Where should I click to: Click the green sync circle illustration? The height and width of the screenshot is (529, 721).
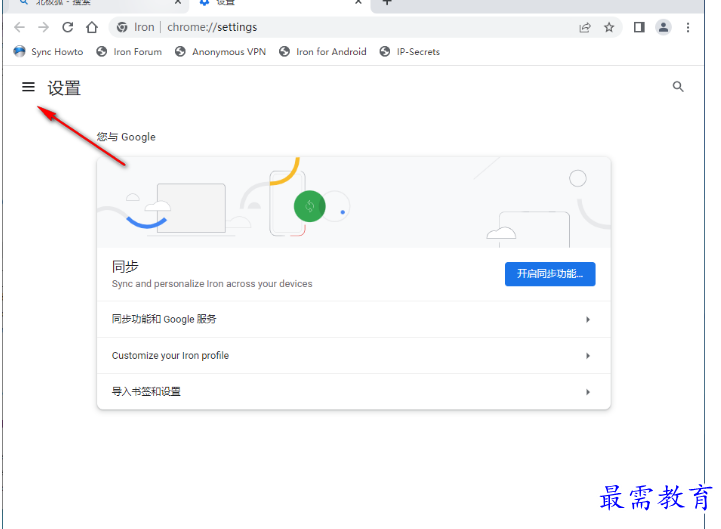[309, 206]
